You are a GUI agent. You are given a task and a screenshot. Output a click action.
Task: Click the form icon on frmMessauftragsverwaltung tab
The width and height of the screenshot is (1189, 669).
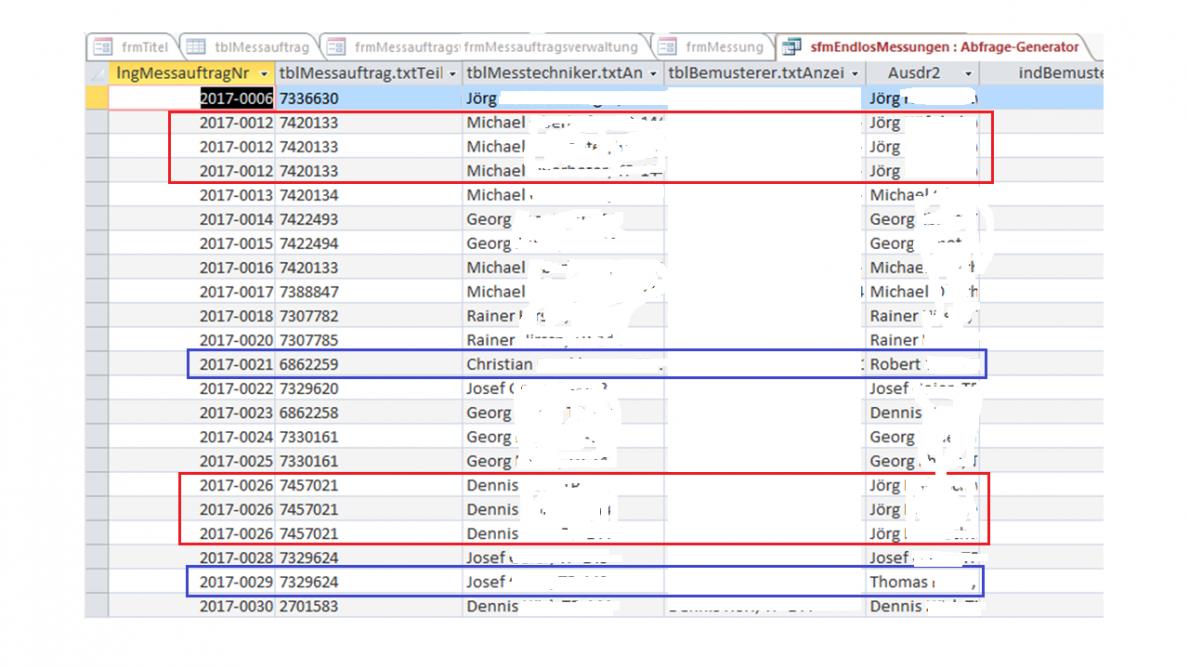coord(337,47)
